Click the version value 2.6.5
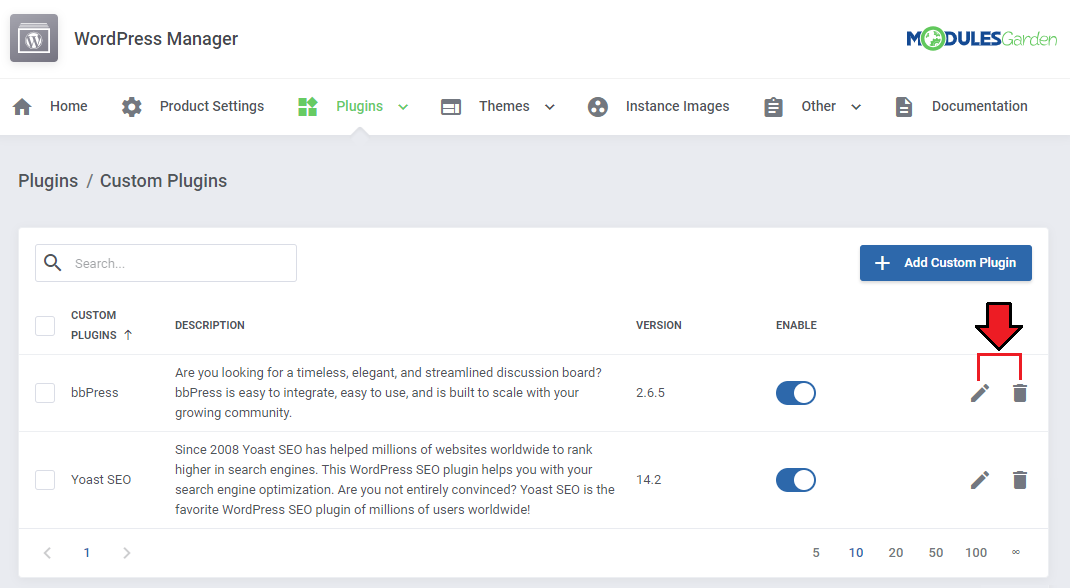Viewport: 1070px width, 588px height. coord(650,393)
